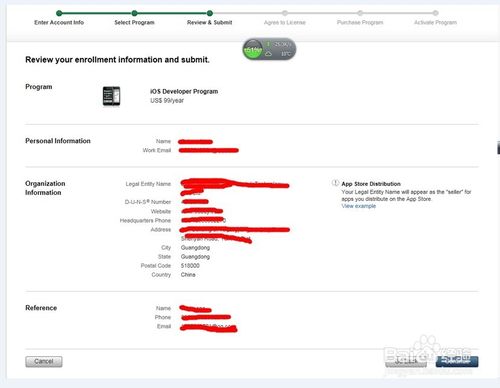Click the gray Go Back button

pyautogui.click(x=406, y=361)
